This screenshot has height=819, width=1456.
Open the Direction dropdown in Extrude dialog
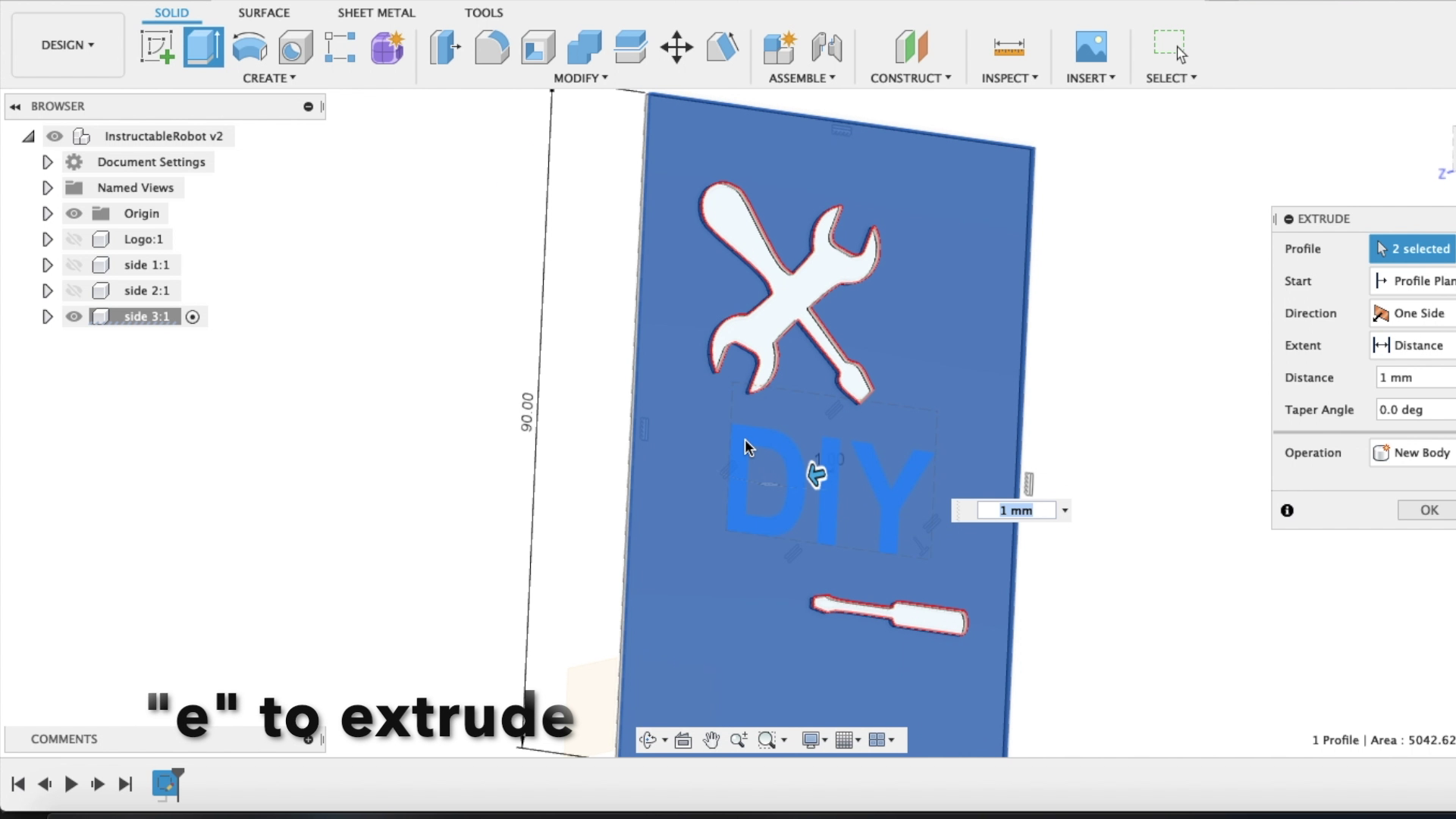click(x=1418, y=313)
